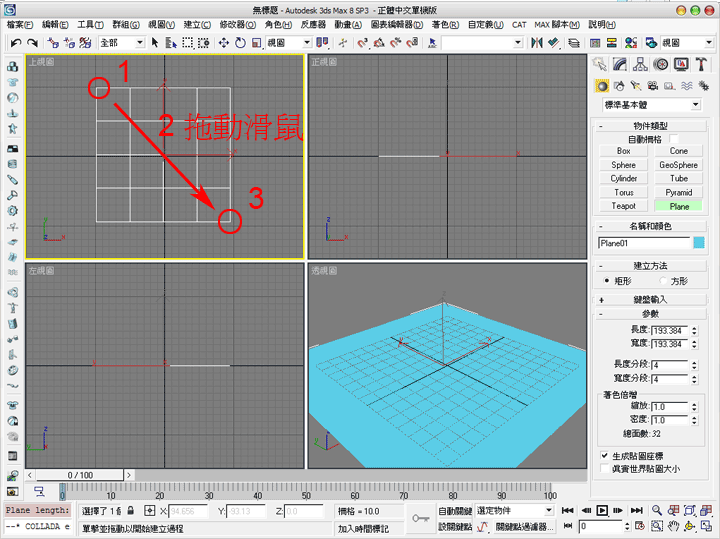Toggle the 設關鍵點 set key mode button

(455, 527)
